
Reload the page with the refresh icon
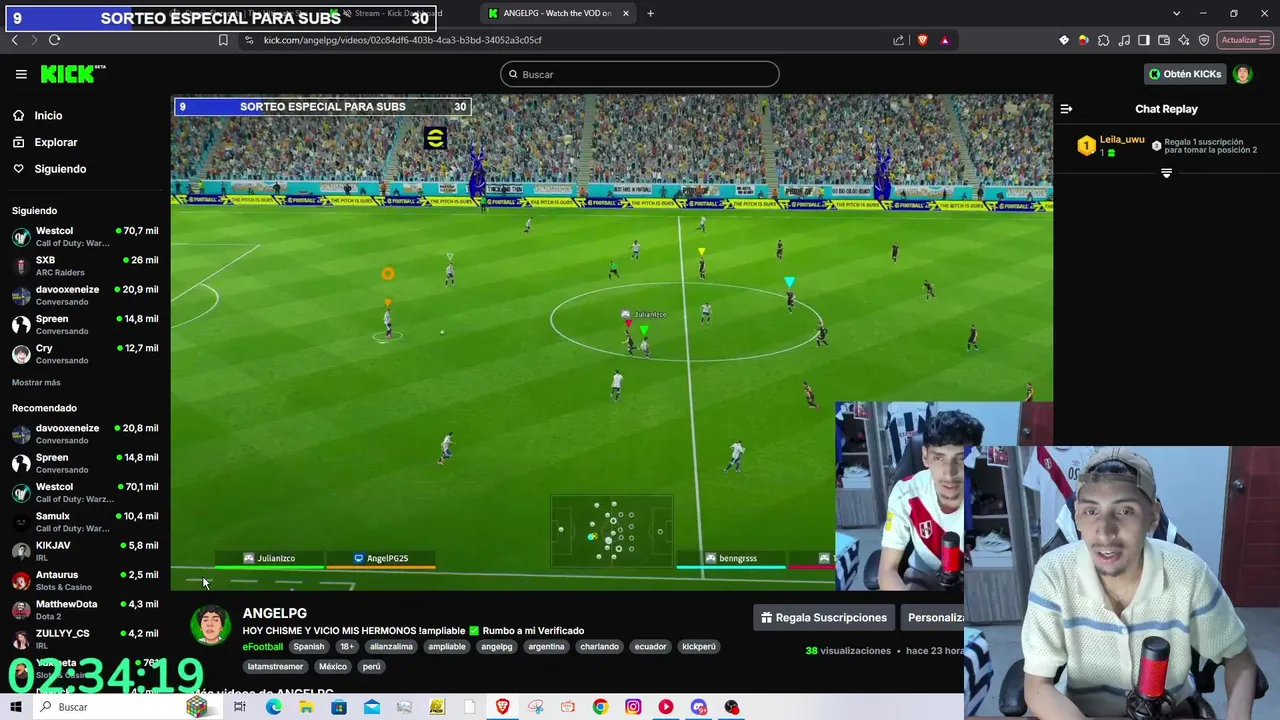[x=54, y=40]
